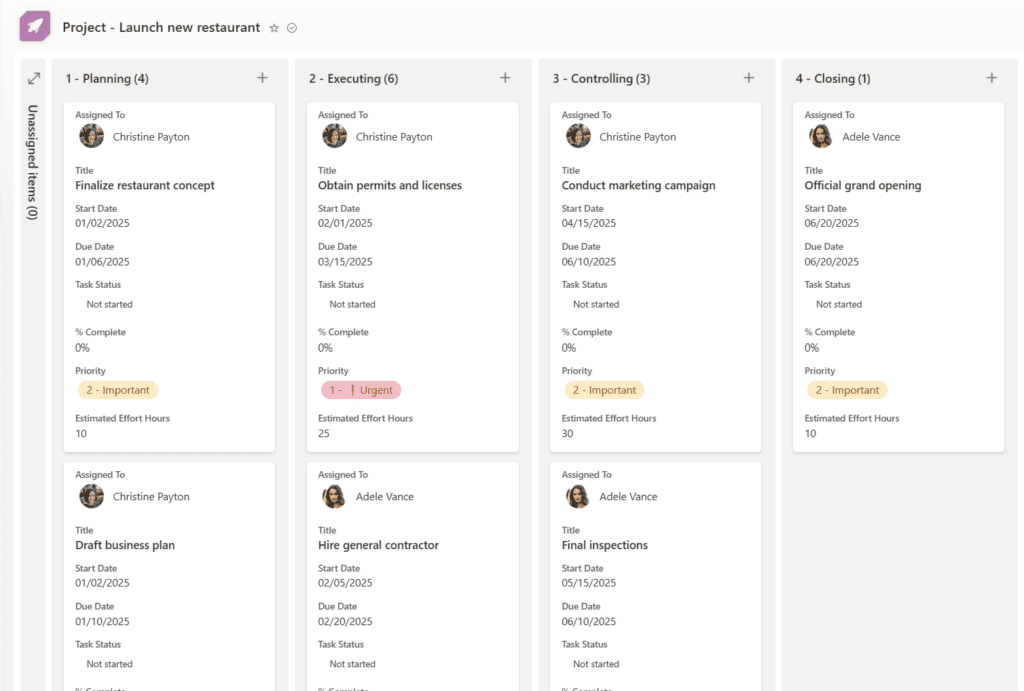The width and height of the screenshot is (1024, 691).
Task: Click Unassigned items (0) vertical label
Action: 33,162
